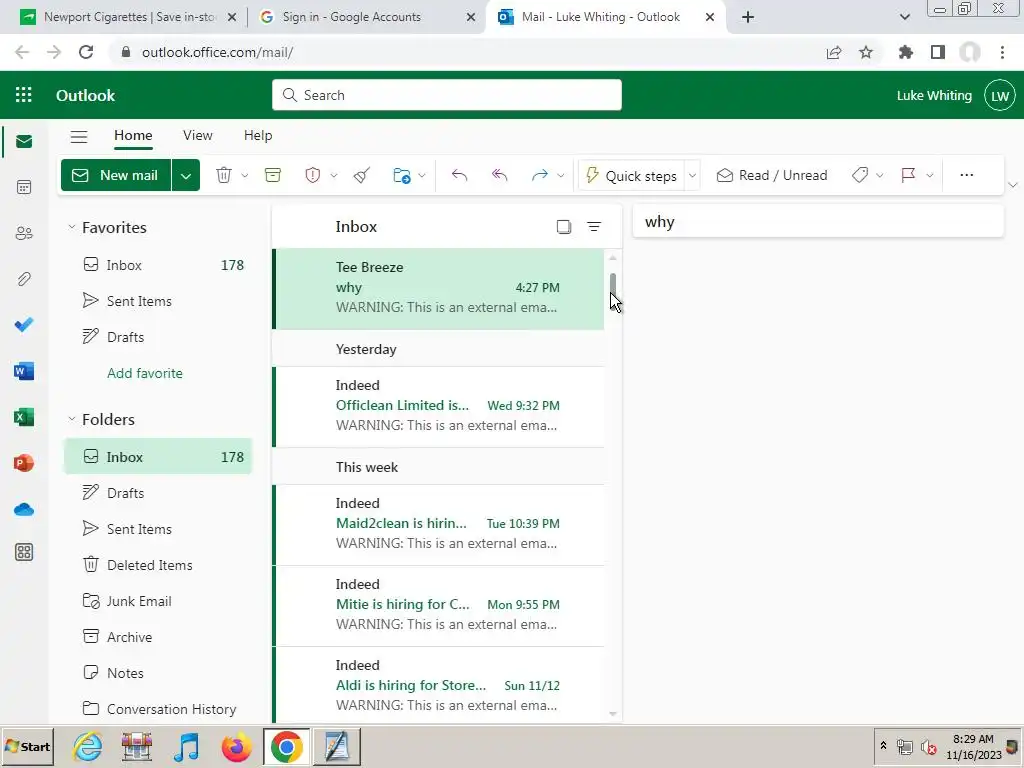Open More apps in the rail

[x=24, y=552]
